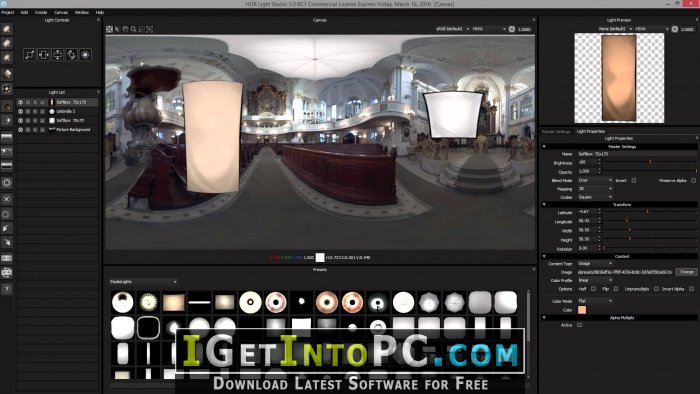Open the Create menu

point(41,12)
